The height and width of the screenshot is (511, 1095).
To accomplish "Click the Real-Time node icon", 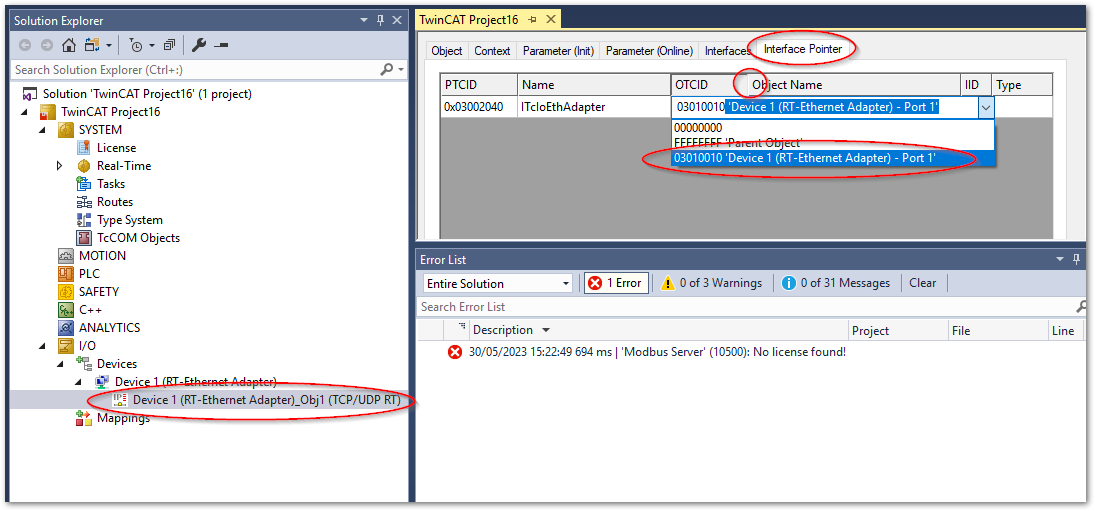I will tap(84, 166).
